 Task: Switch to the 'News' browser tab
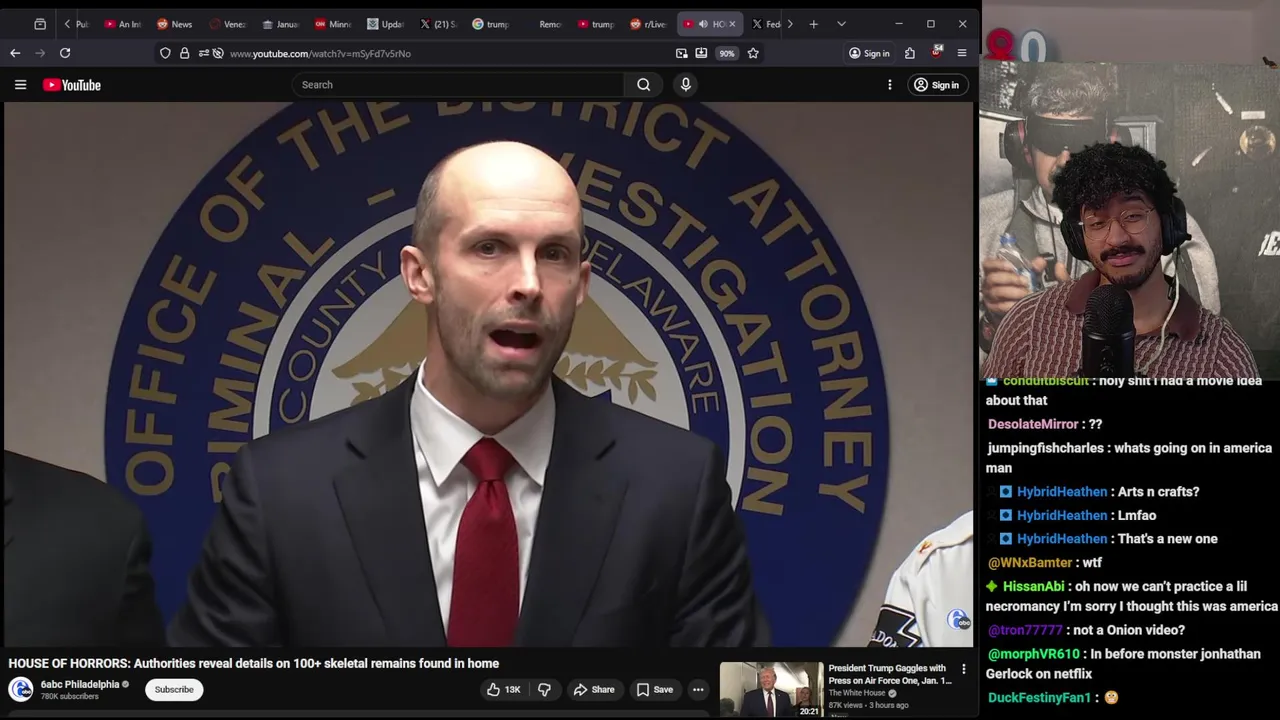point(174,24)
